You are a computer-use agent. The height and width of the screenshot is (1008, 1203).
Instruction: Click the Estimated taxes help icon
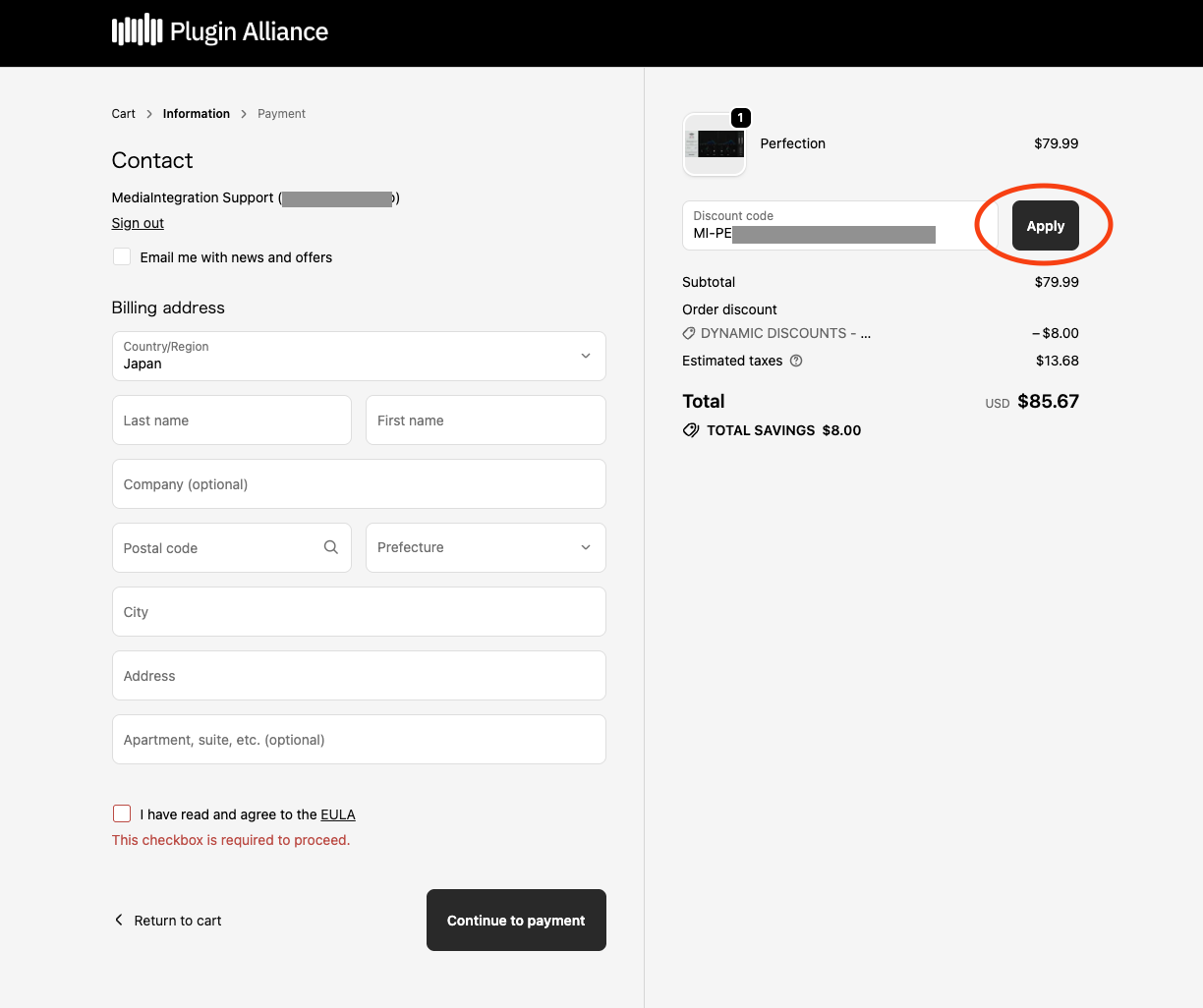[x=796, y=361]
